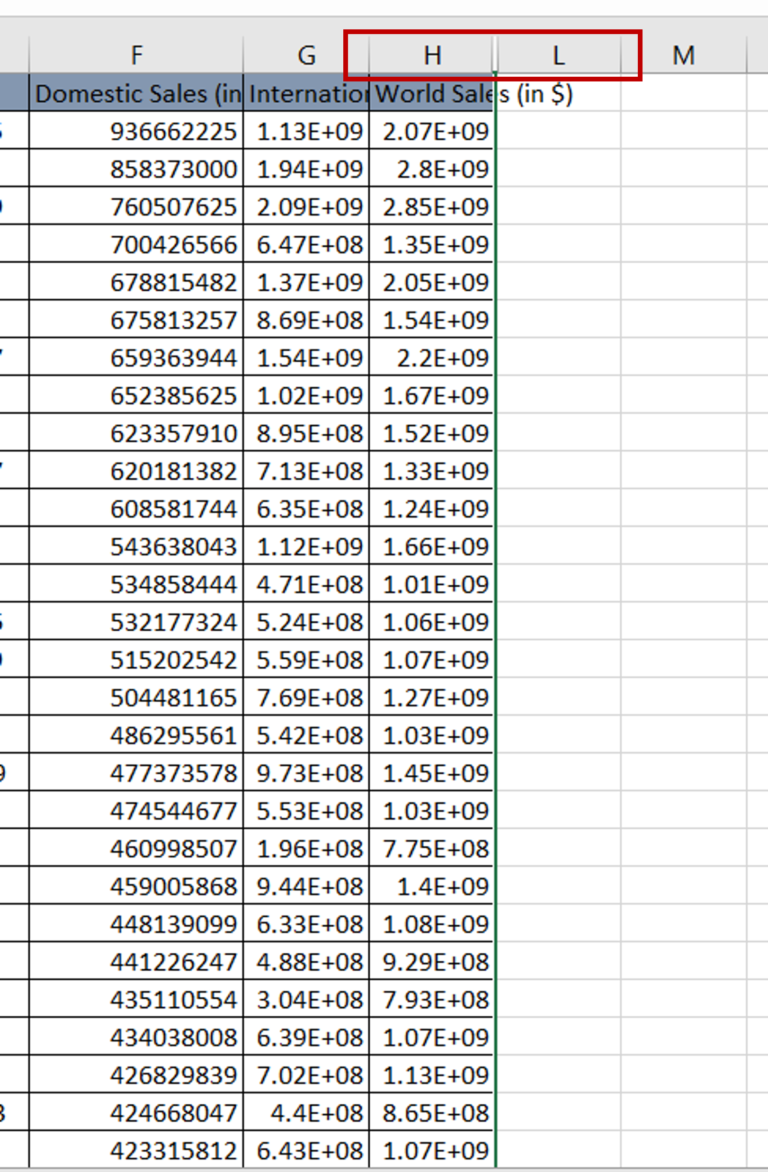The width and height of the screenshot is (768, 1172).
Task: Click the World Sales header cell
Action: (432, 93)
